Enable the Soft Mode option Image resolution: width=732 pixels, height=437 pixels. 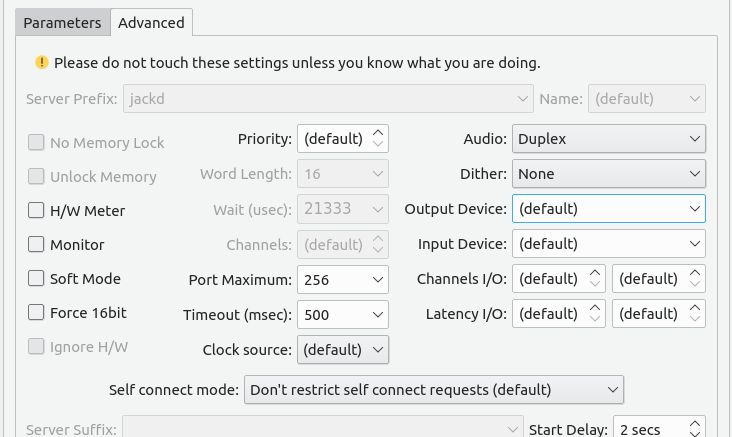pos(36,278)
